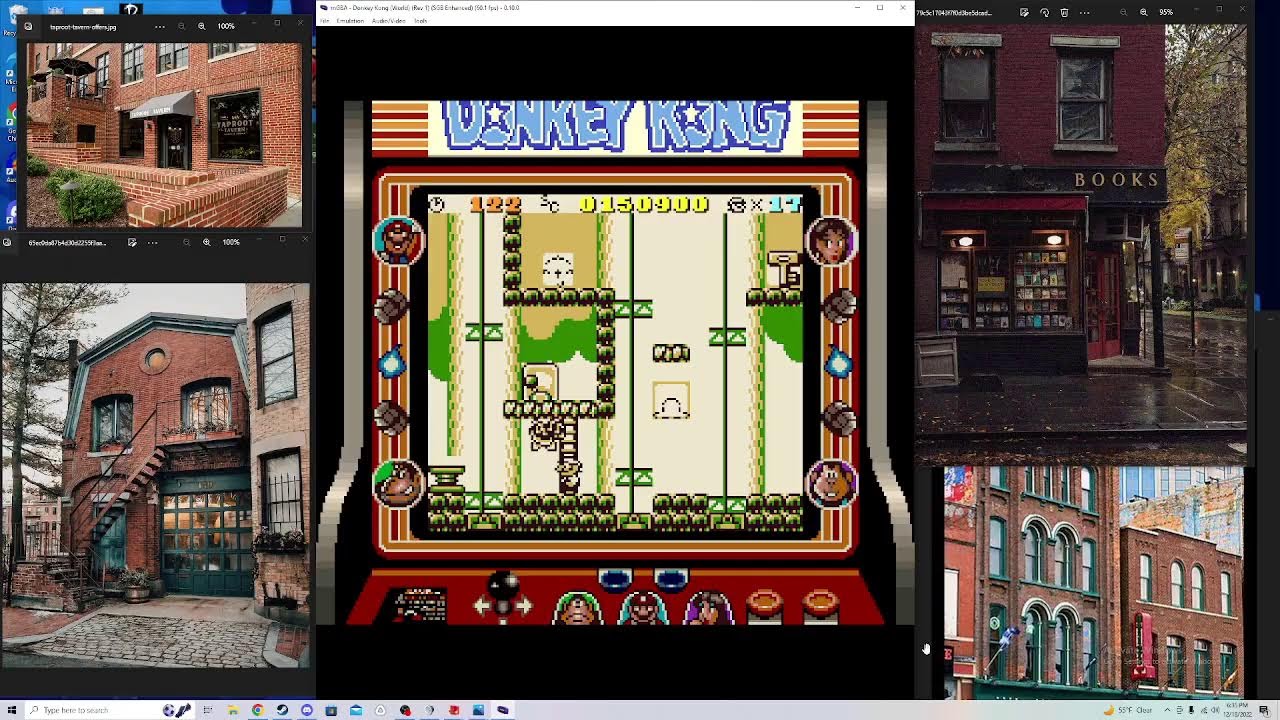Open Photos app from the taskbar
Image resolution: width=1280 pixels, height=720 pixels.
pos(478,710)
